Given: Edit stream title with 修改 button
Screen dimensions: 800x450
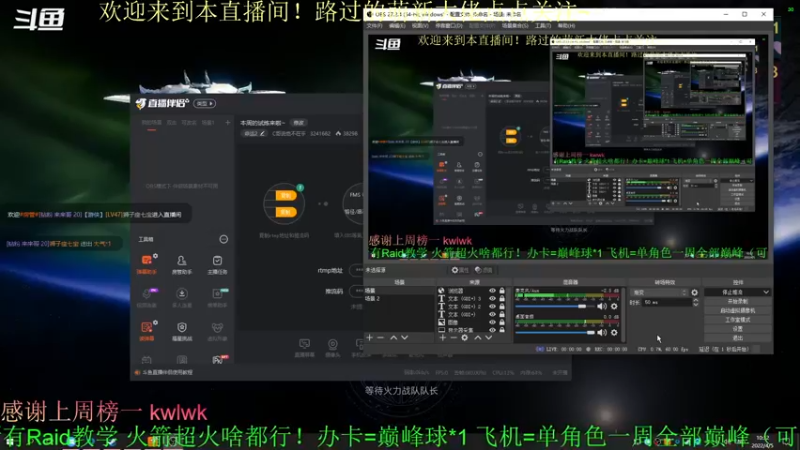Looking at the screenshot, I should [298, 123].
